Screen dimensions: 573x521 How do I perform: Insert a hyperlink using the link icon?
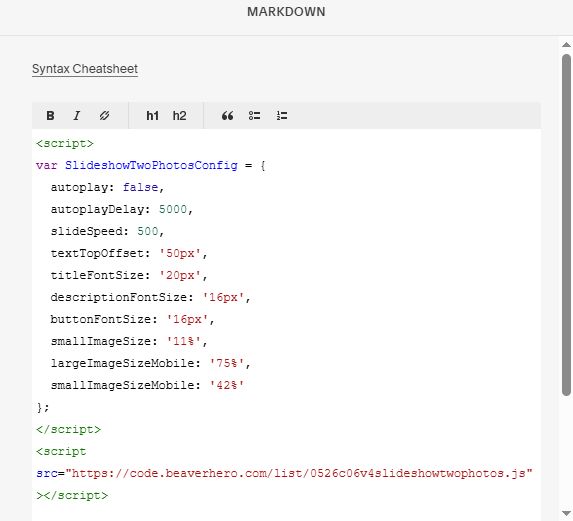[104, 116]
